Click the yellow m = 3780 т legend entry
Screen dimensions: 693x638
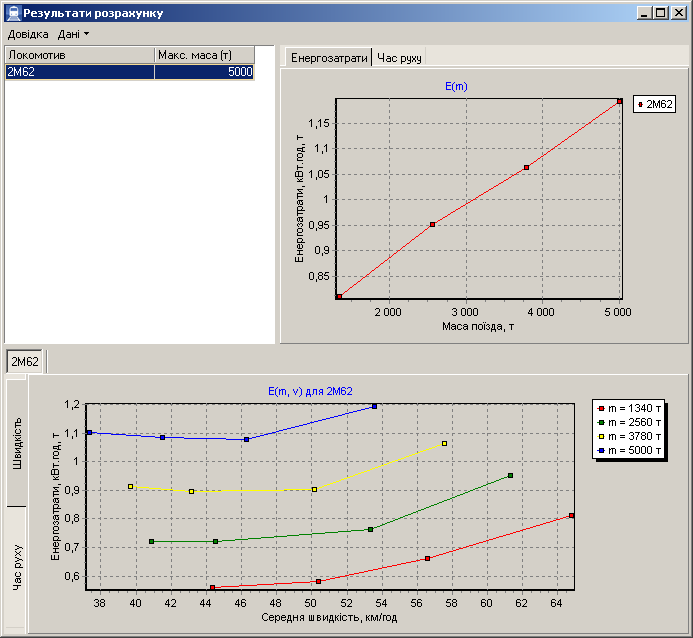[x=630, y=436]
